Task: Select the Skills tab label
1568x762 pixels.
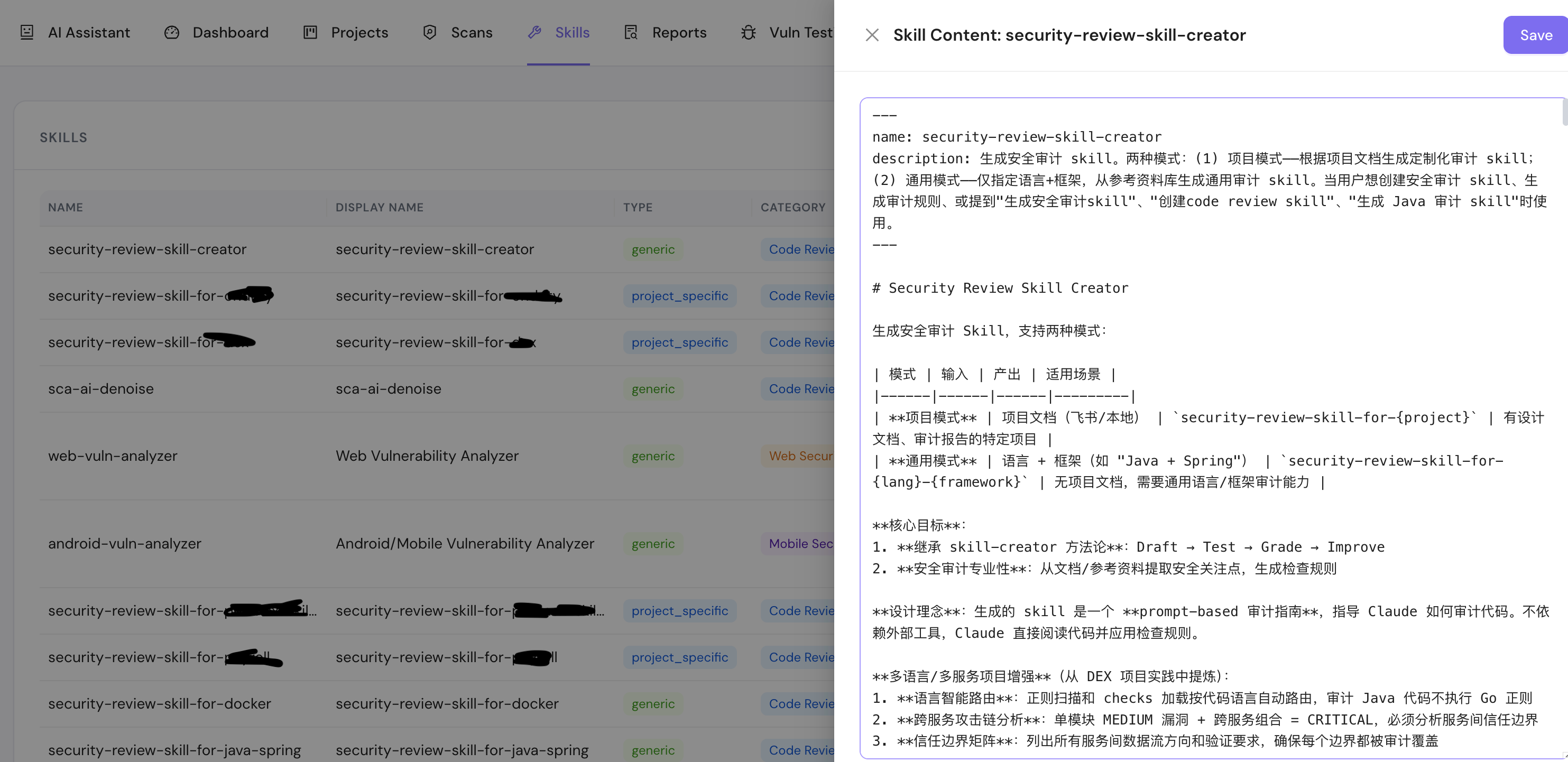Action: 572,32
